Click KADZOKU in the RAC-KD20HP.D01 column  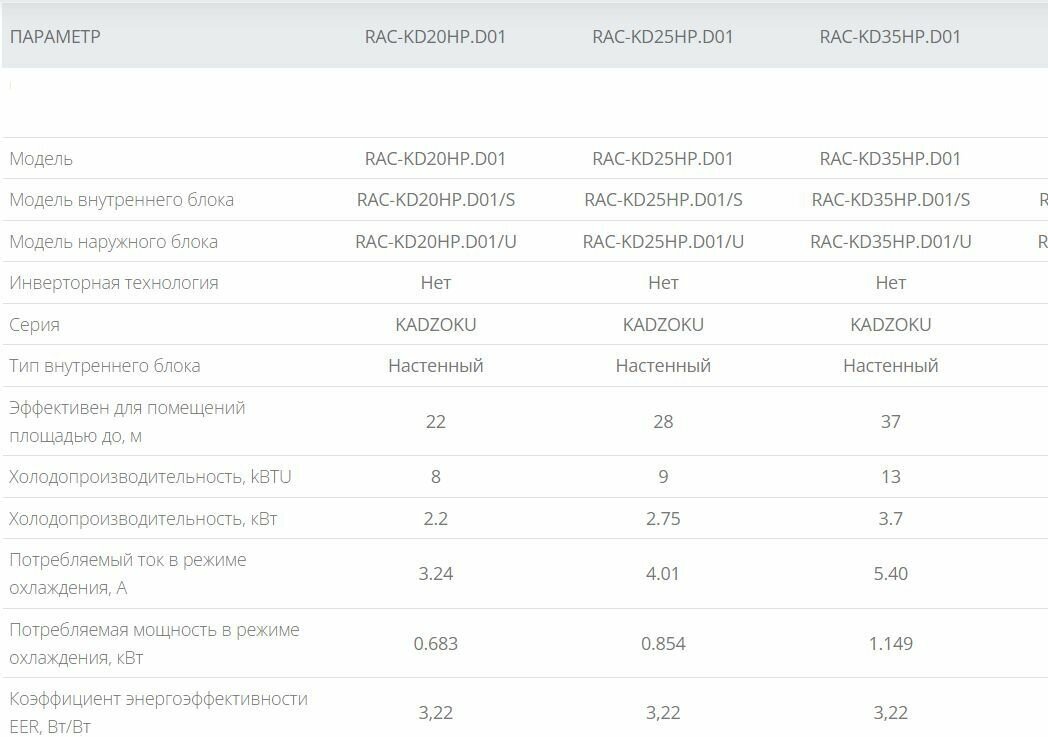click(x=436, y=324)
